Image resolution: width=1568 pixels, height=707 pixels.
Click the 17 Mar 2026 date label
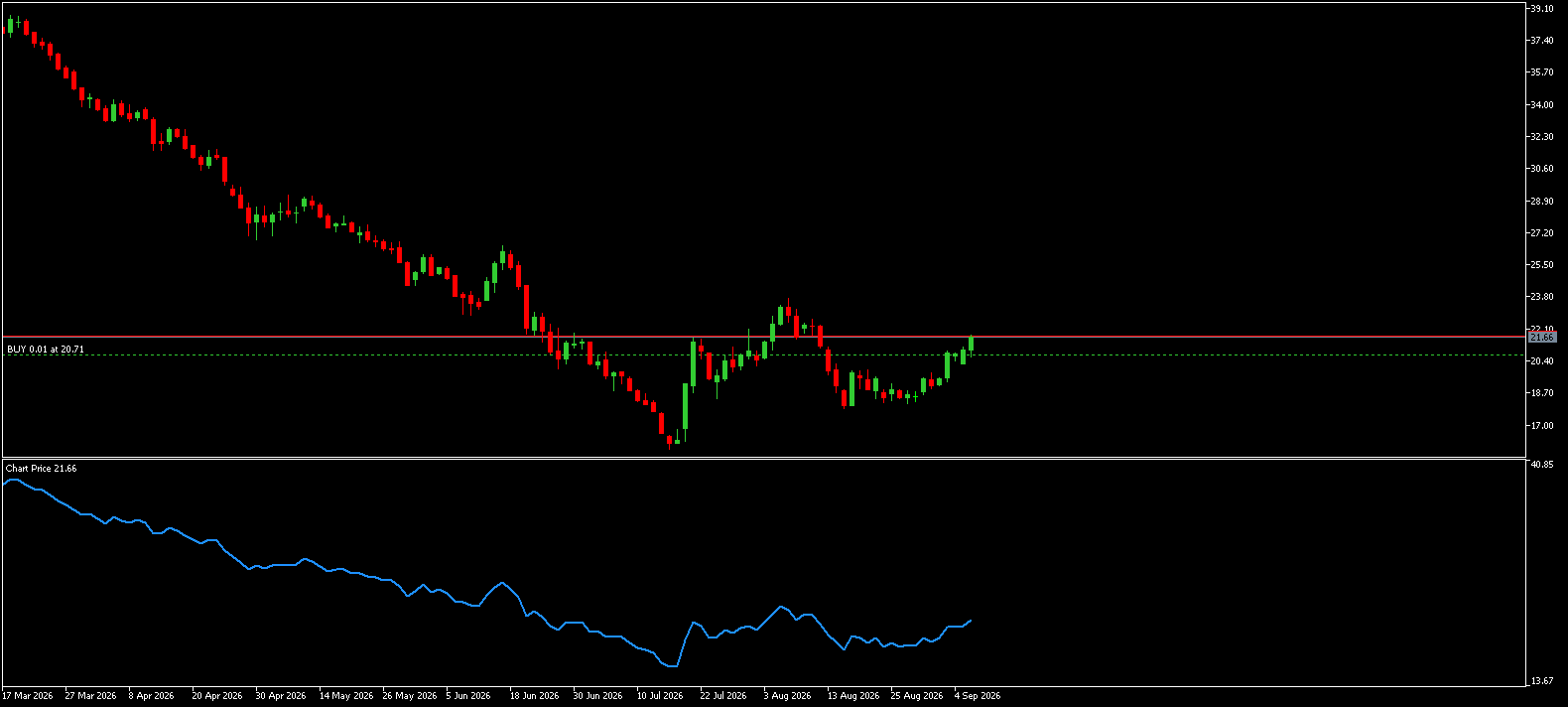(28, 696)
